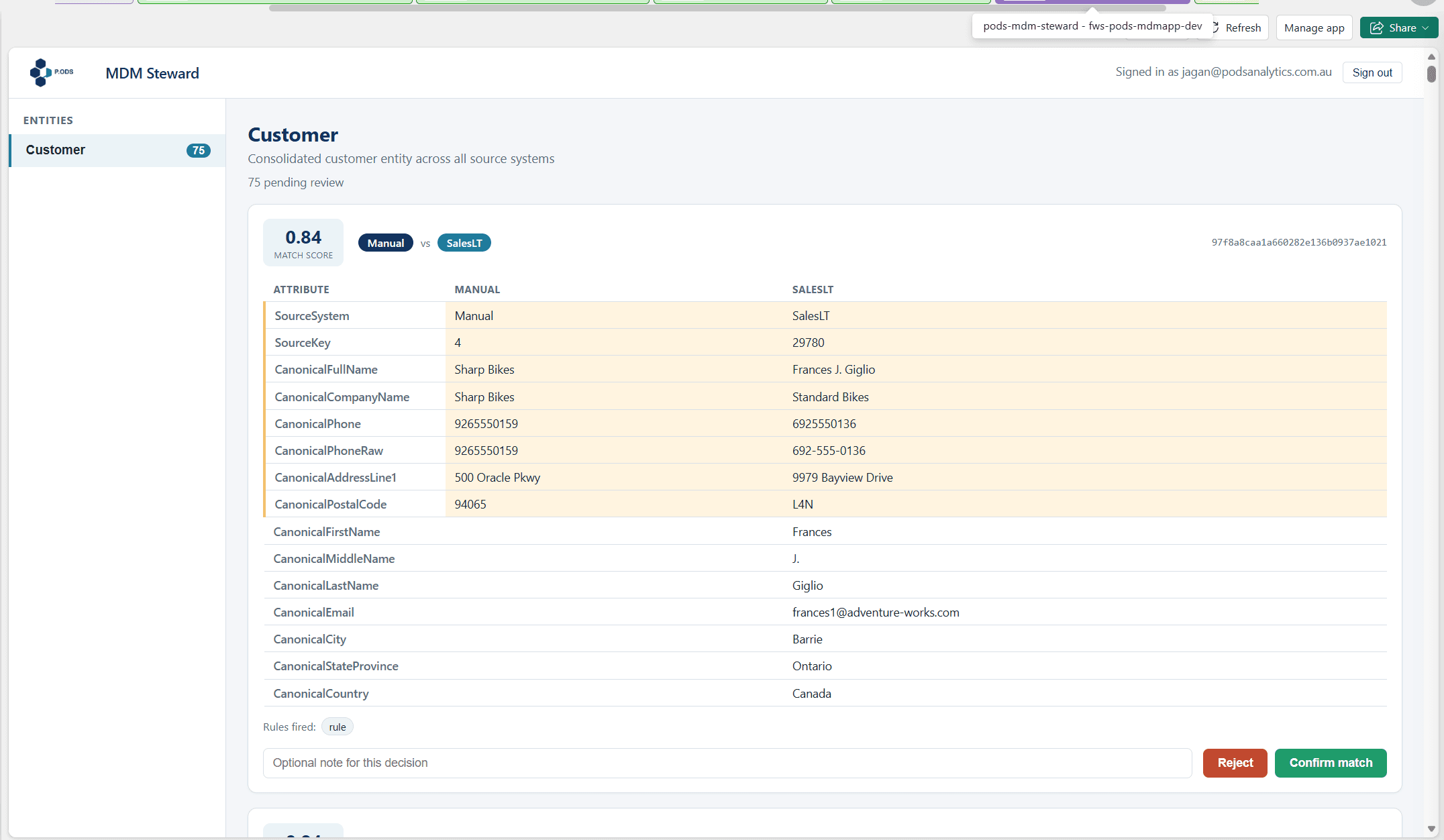Click the 75 pending review text
Image resolution: width=1444 pixels, height=840 pixels.
tap(295, 182)
